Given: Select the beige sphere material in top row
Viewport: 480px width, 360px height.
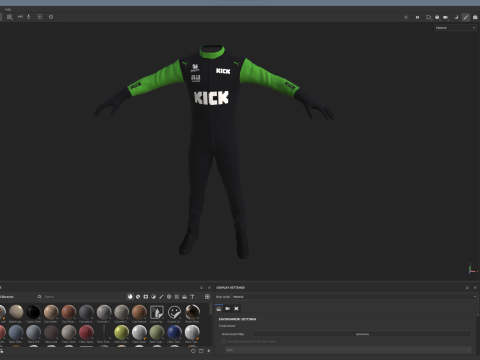Looking at the screenshot, I should (x=16, y=312).
